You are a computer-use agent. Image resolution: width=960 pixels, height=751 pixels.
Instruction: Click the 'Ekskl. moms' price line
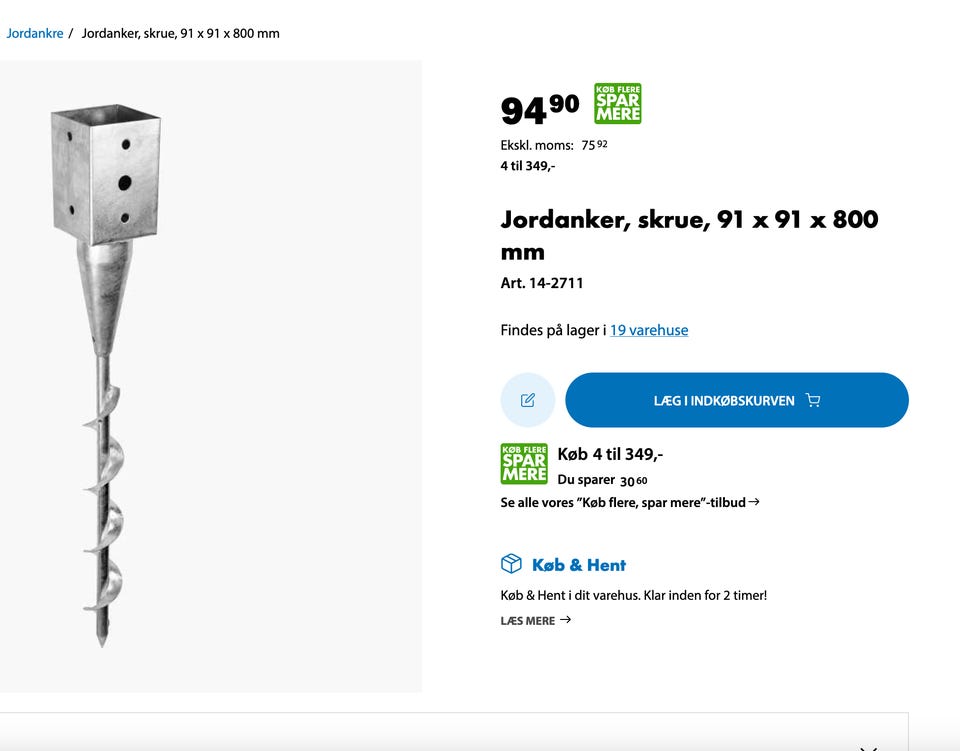tap(554, 145)
